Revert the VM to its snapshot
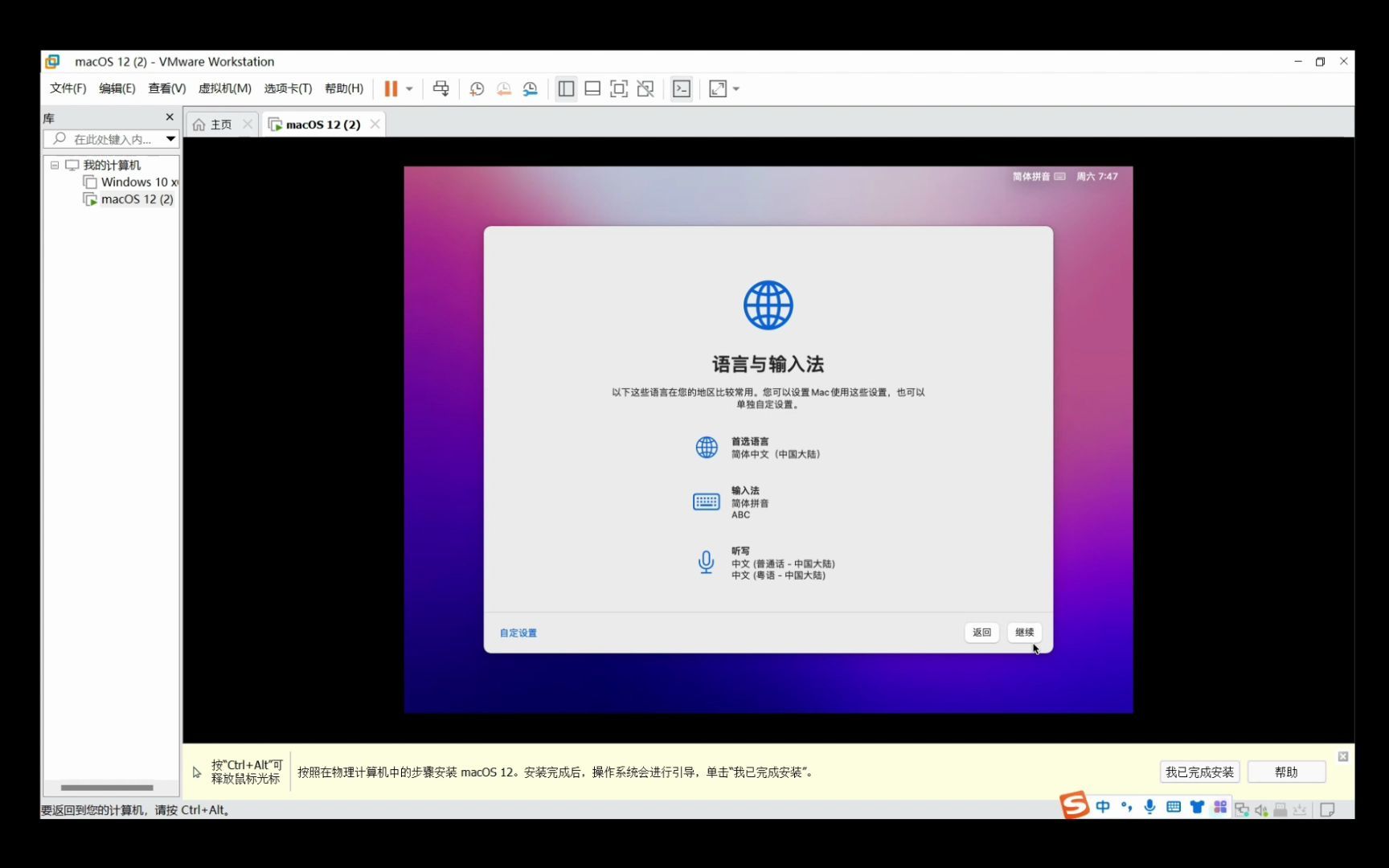This screenshot has height=868, width=1389. 504,88
